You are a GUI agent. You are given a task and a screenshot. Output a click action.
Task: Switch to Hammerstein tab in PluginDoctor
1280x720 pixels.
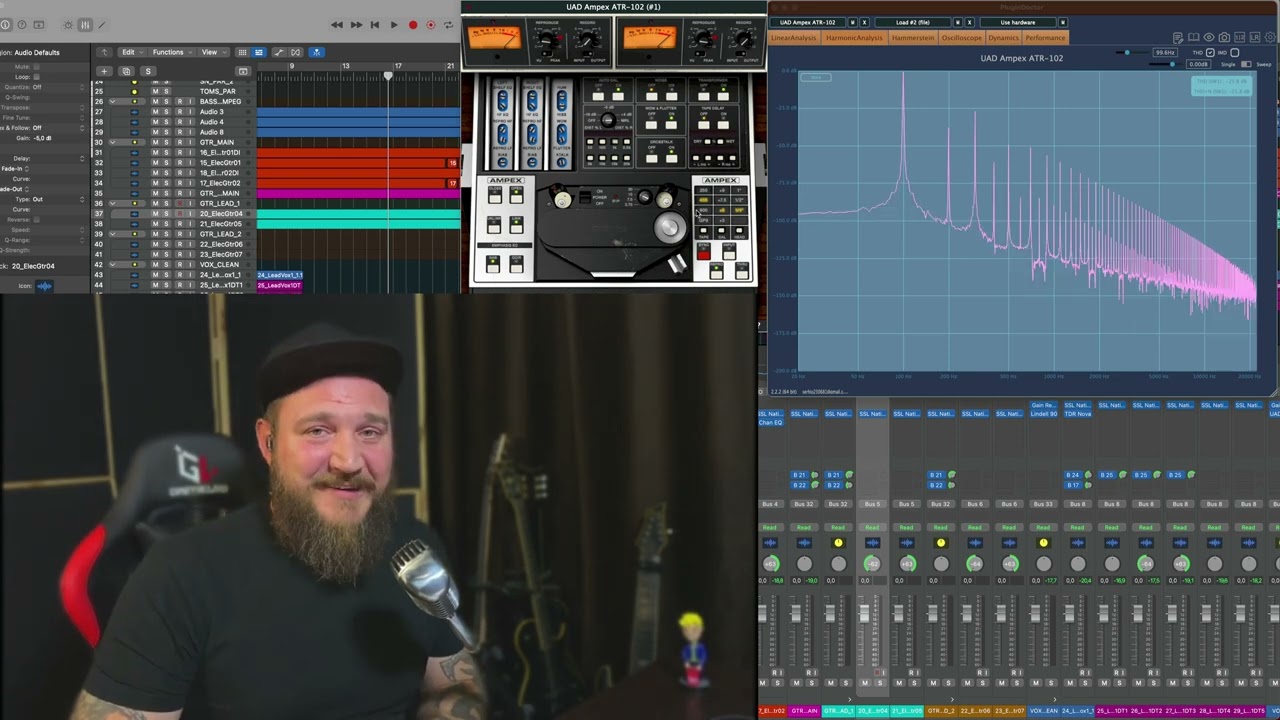(912, 38)
